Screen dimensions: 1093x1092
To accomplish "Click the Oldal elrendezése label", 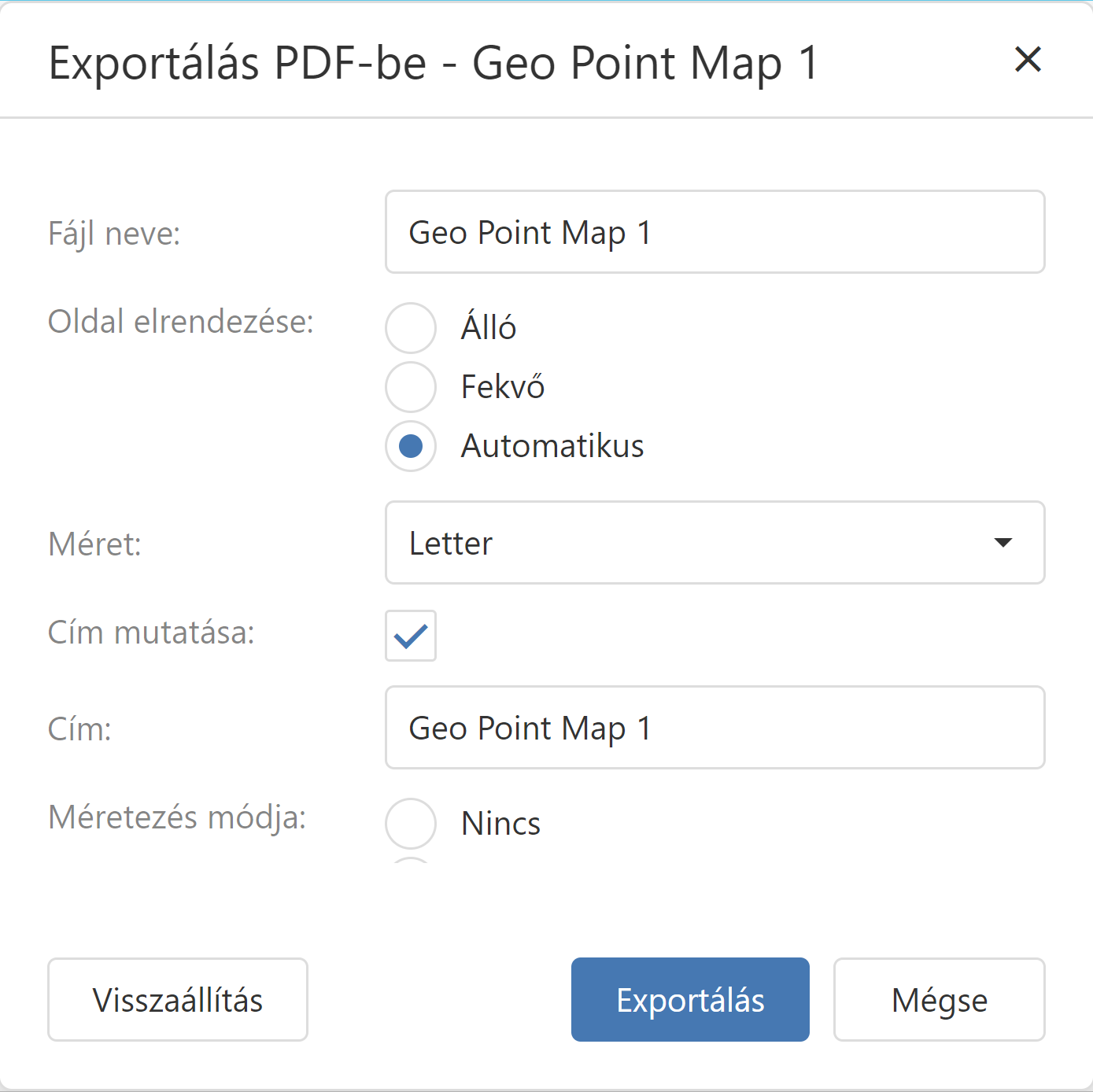I will tap(181, 322).
